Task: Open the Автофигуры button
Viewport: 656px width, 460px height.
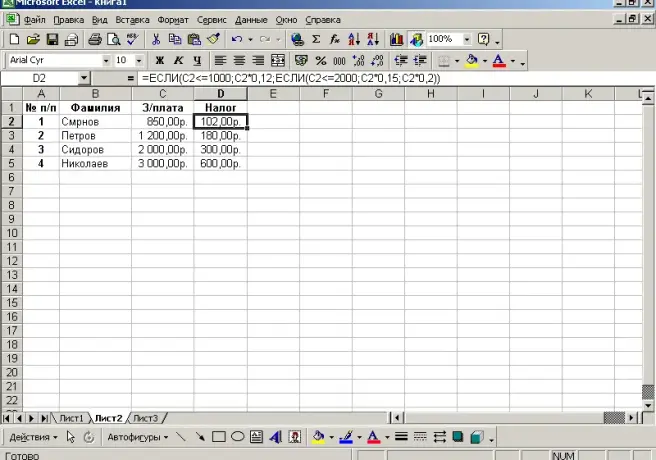Action: click(137, 437)
